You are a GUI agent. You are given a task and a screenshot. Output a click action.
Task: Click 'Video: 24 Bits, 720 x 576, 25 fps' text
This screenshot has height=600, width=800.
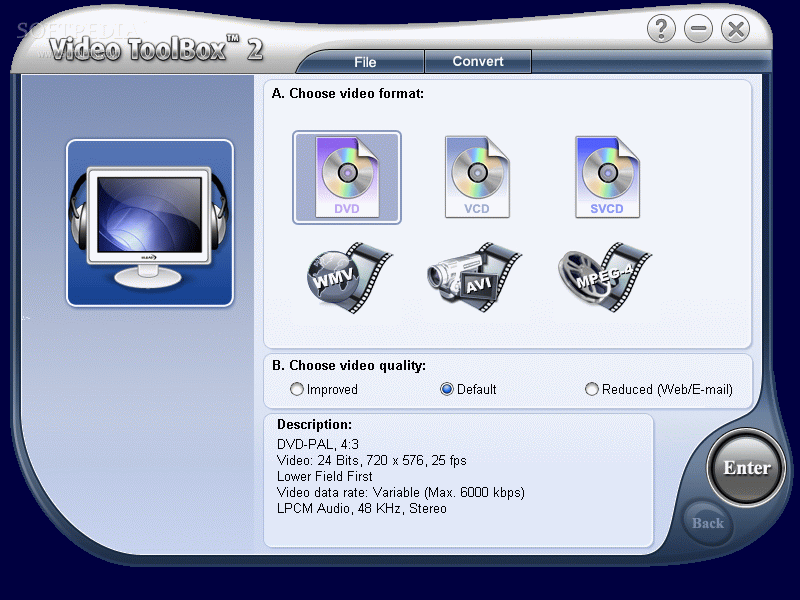point(371,460)
